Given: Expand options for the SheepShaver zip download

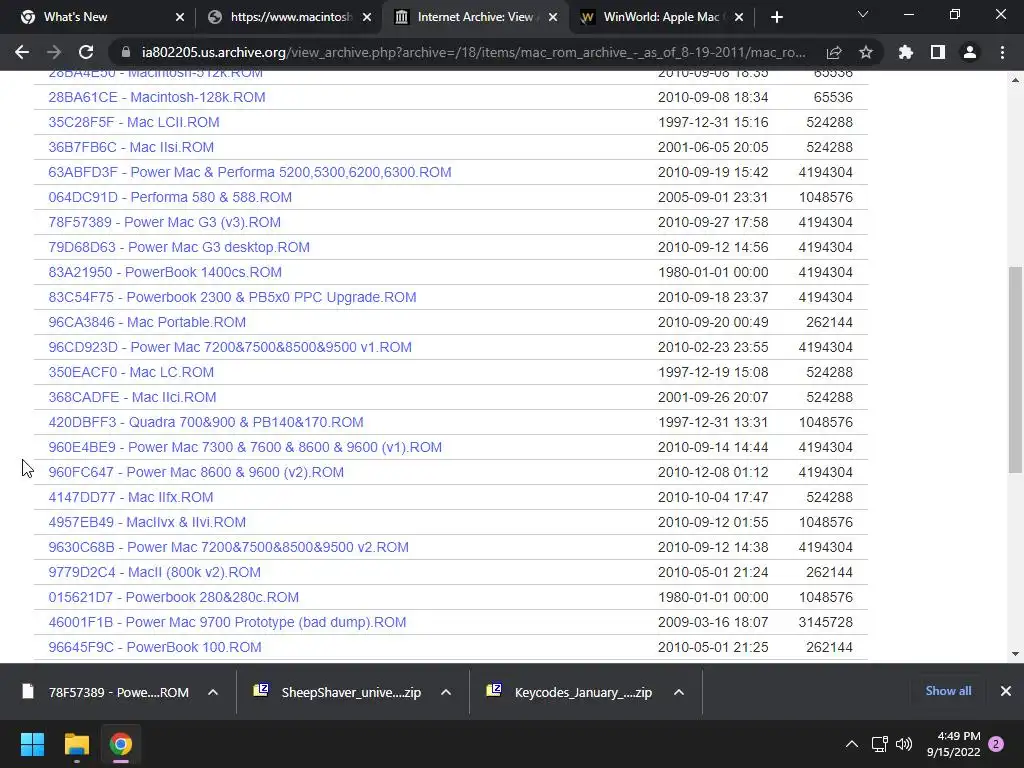Looking at the screenshot, I should pos(446,692).
